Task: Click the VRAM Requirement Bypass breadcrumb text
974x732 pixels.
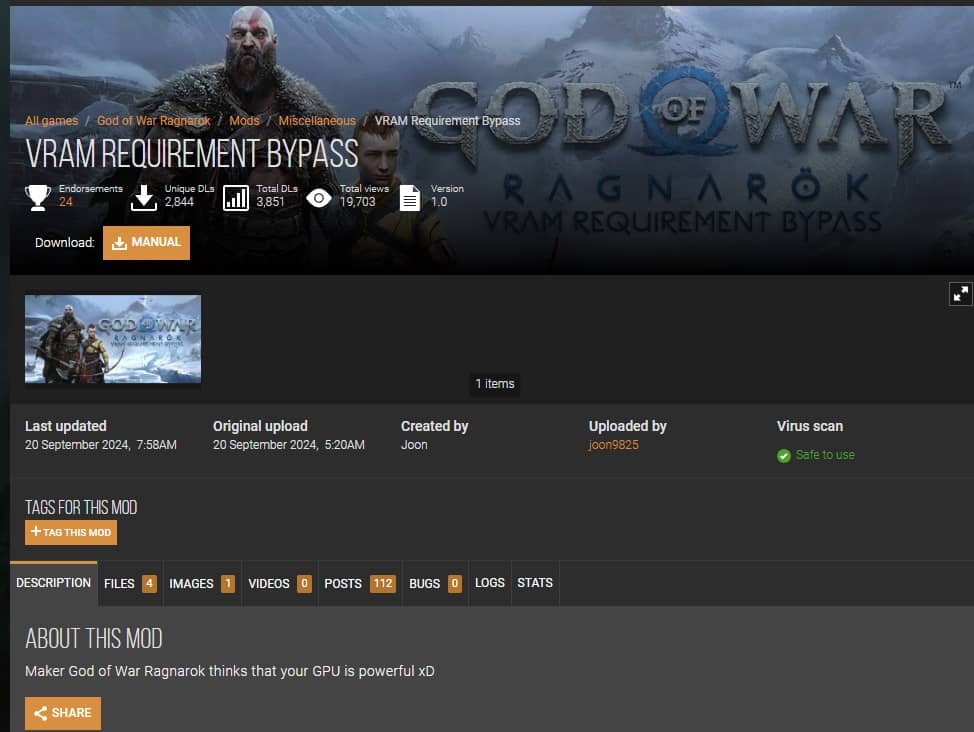Action: tap(447, 121)
